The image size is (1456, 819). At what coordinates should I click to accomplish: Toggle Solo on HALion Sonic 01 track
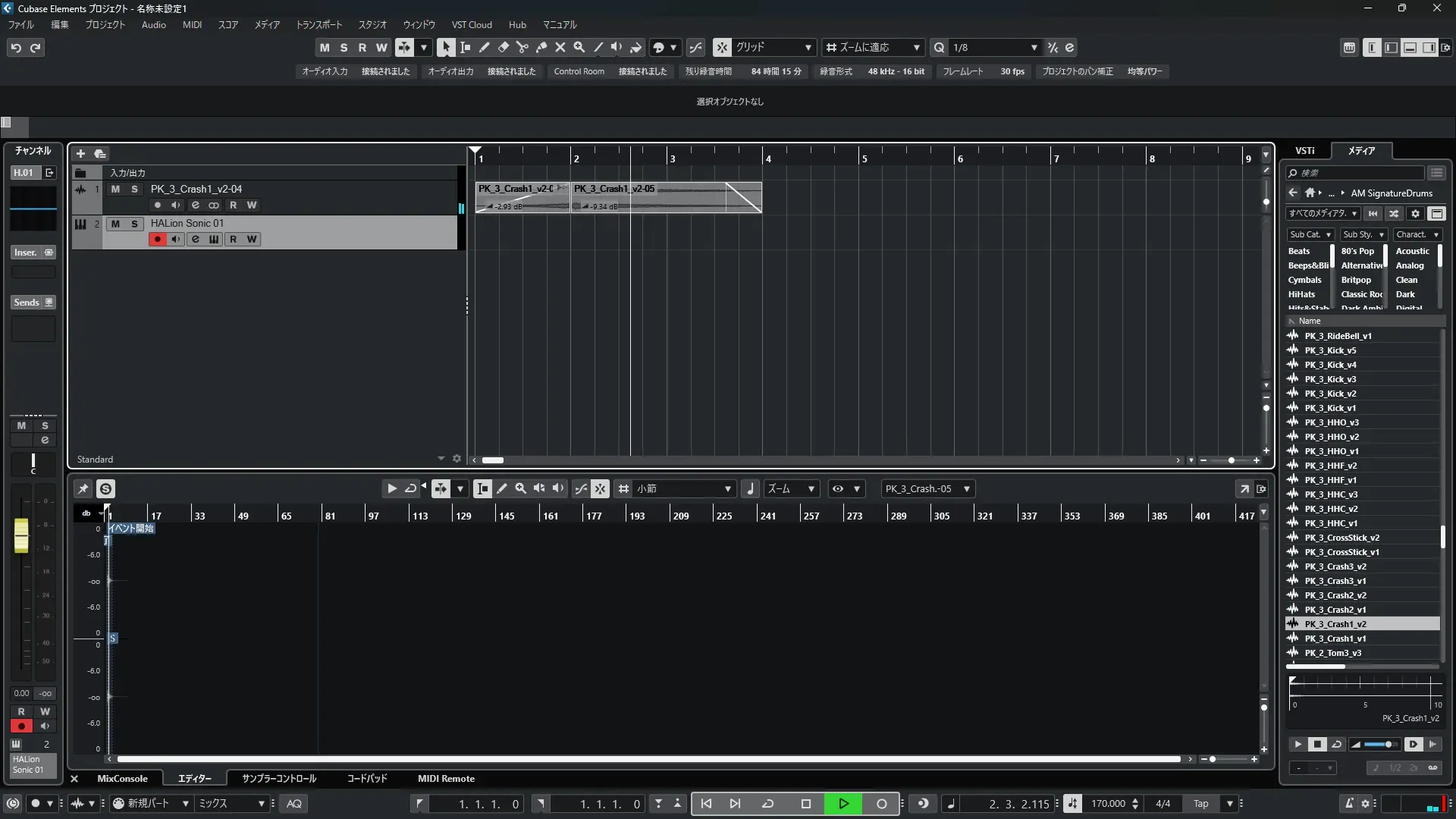(134, 224)
